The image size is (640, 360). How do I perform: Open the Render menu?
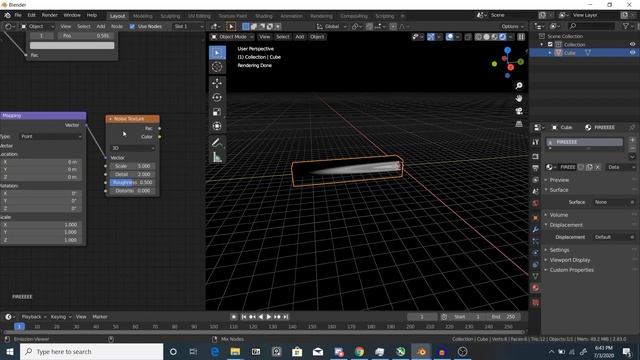pyautogui.click(x=50, y=15)
